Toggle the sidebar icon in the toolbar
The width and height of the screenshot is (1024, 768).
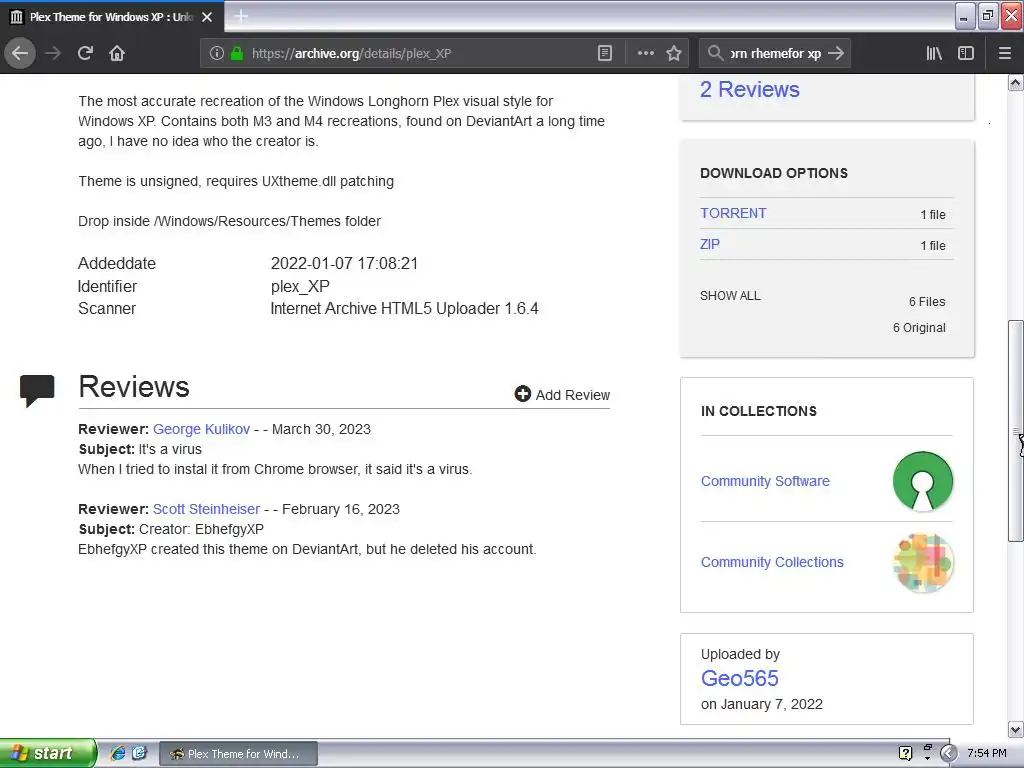coord(966,54)
